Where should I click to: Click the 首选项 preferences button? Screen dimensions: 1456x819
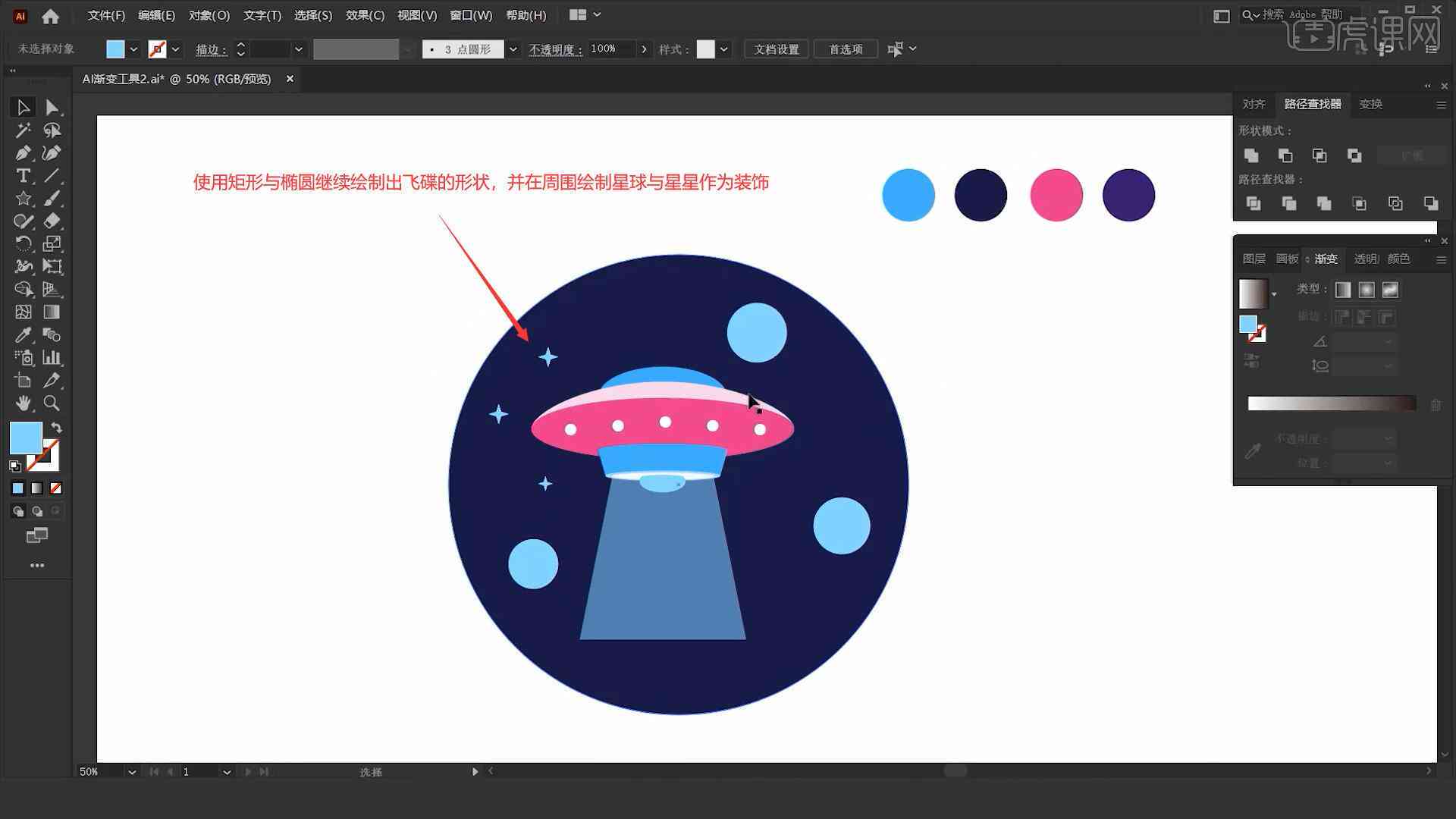pyautogui.click(x=843, y=48)
